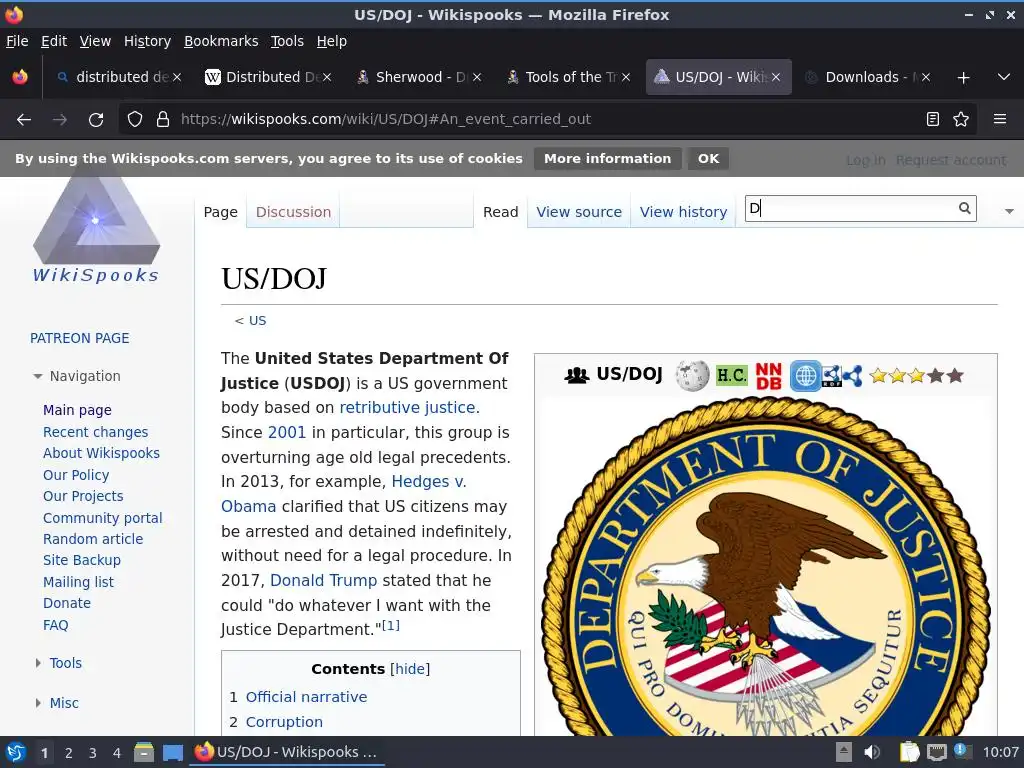Screen dimensions: 1024x768
Task: Open a new tab with plus button
Action: (963, 78)
